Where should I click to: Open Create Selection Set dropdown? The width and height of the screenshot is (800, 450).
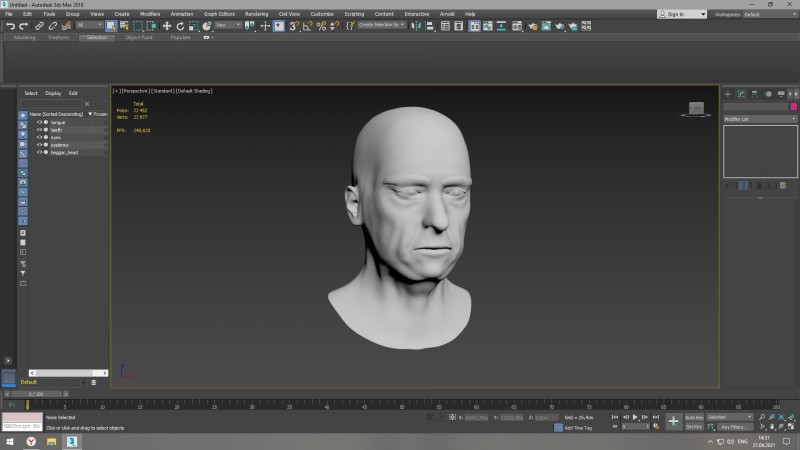click(x=382, y=25)
